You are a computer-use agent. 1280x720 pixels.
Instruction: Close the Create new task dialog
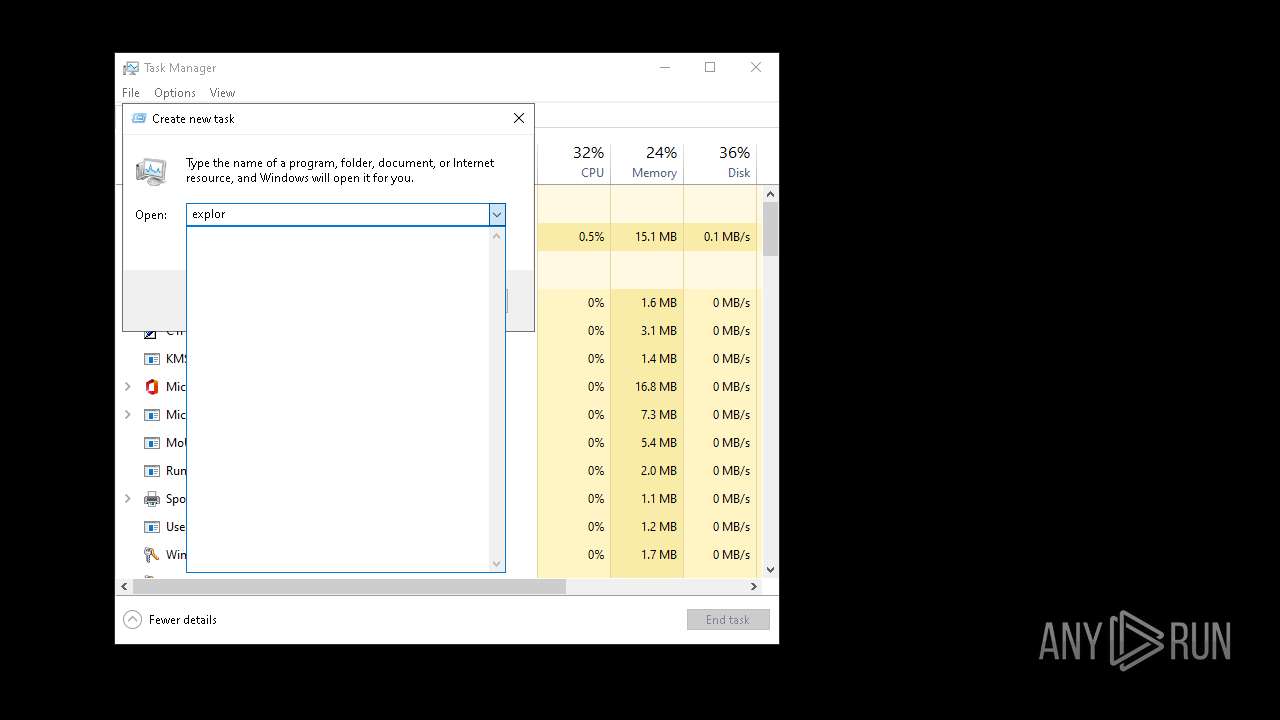[x=519, y=118]
